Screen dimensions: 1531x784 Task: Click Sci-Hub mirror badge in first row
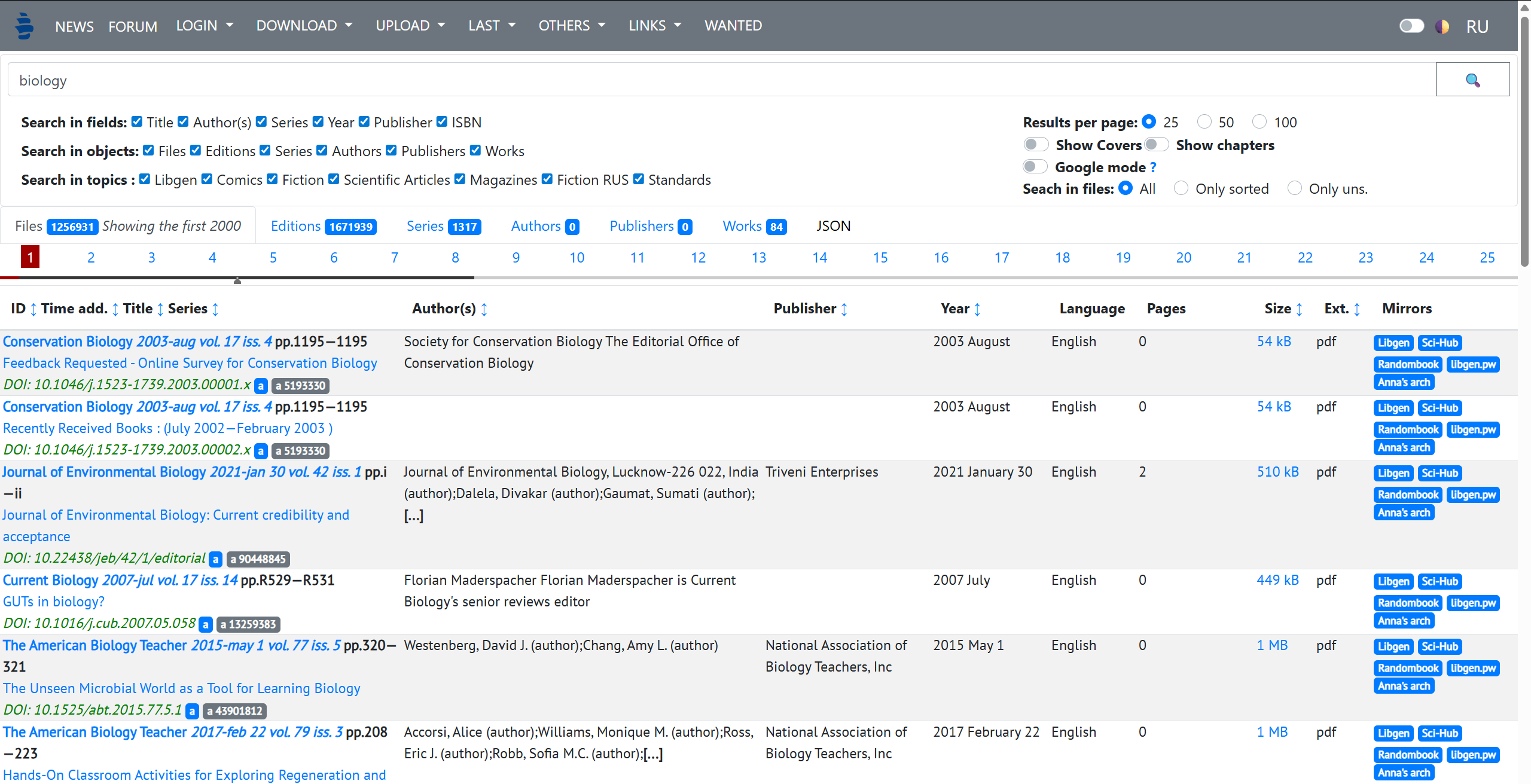1439,343
